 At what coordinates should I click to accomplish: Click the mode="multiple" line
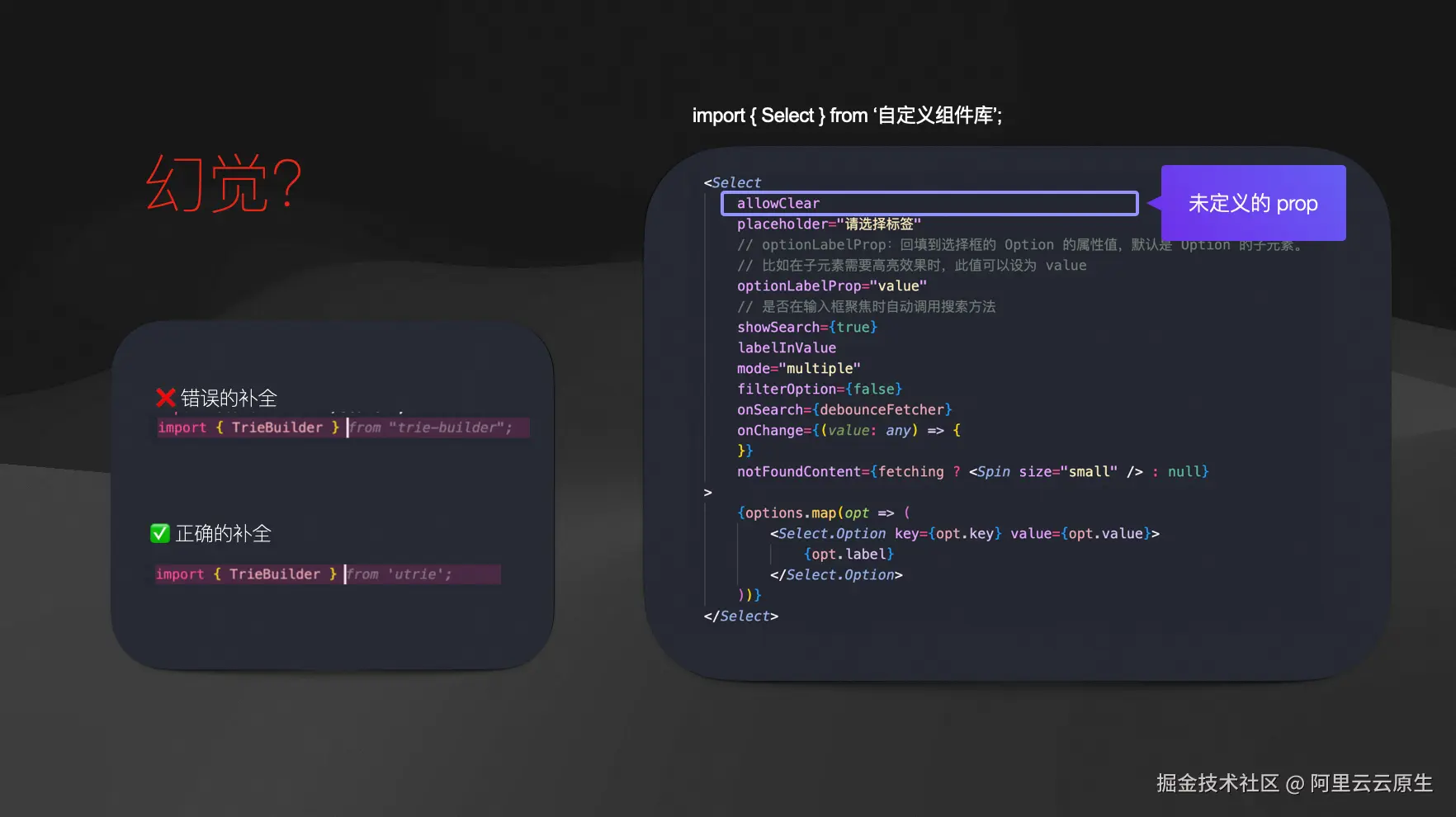(x=799, y=368)
